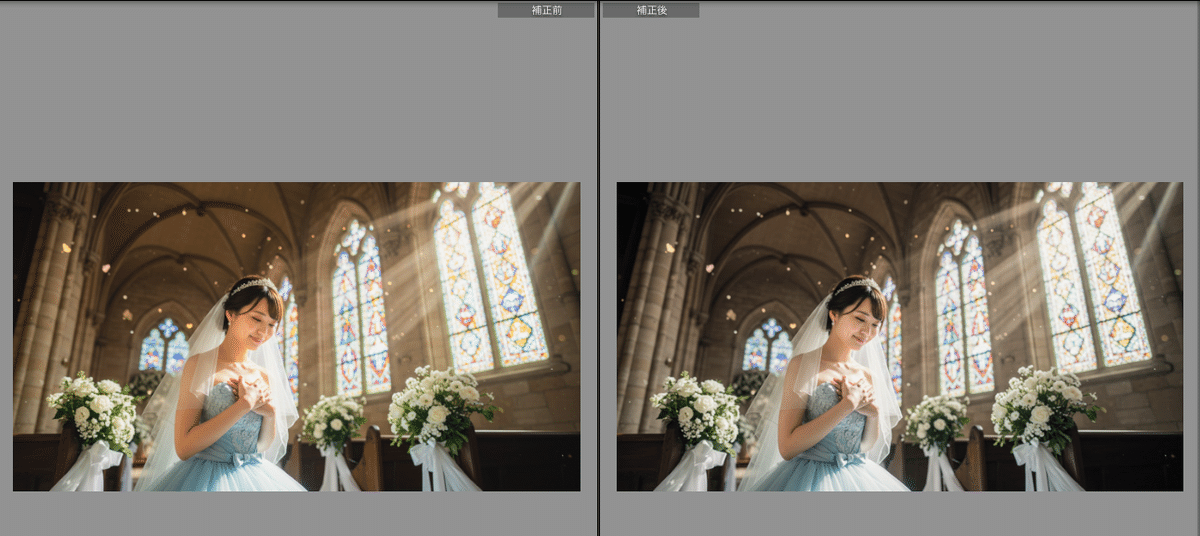This screenshot has width=1200, height=536.
Task: Click the bride's tiara in after image
Action: tap(856, 287)
